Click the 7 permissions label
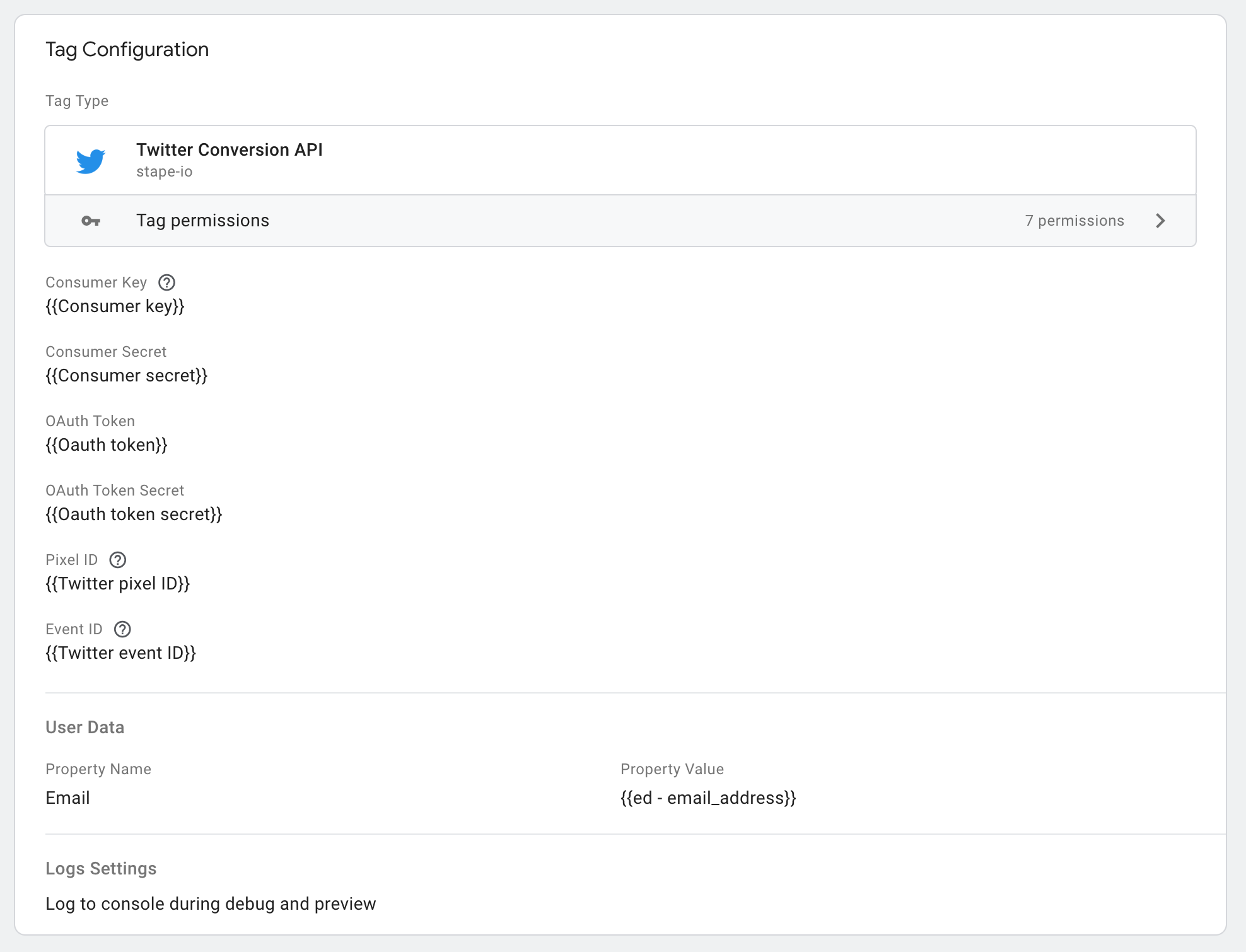Screen dimensions: 1246x952 (1074, 221)
